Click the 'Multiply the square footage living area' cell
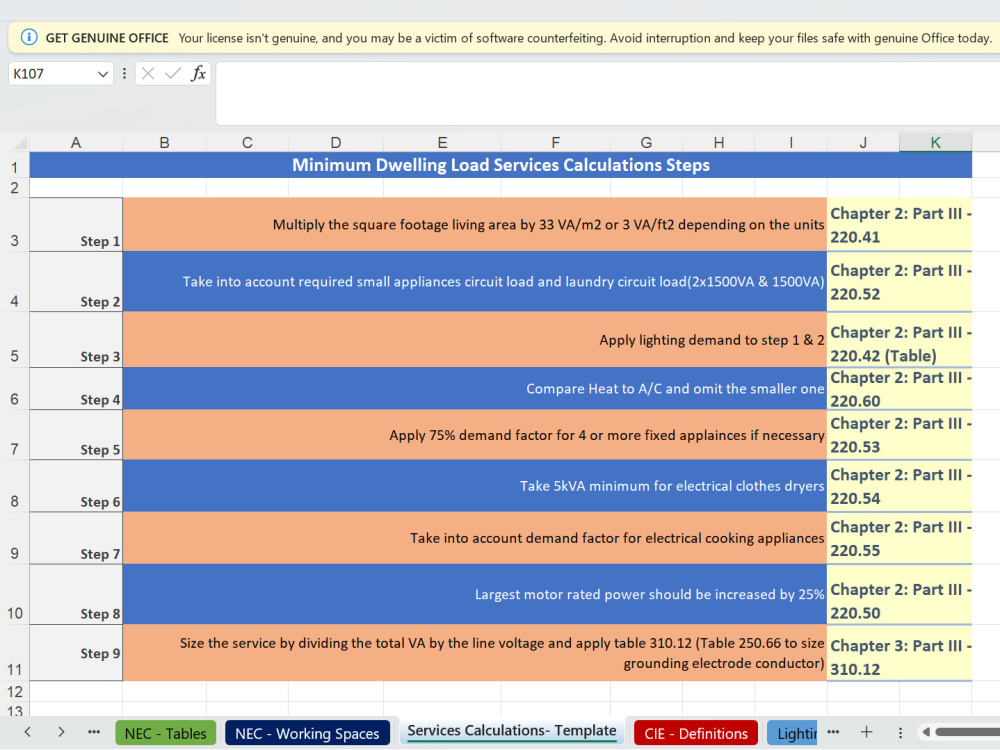This screenshot has width=1000, height=750. coord(474,224)
